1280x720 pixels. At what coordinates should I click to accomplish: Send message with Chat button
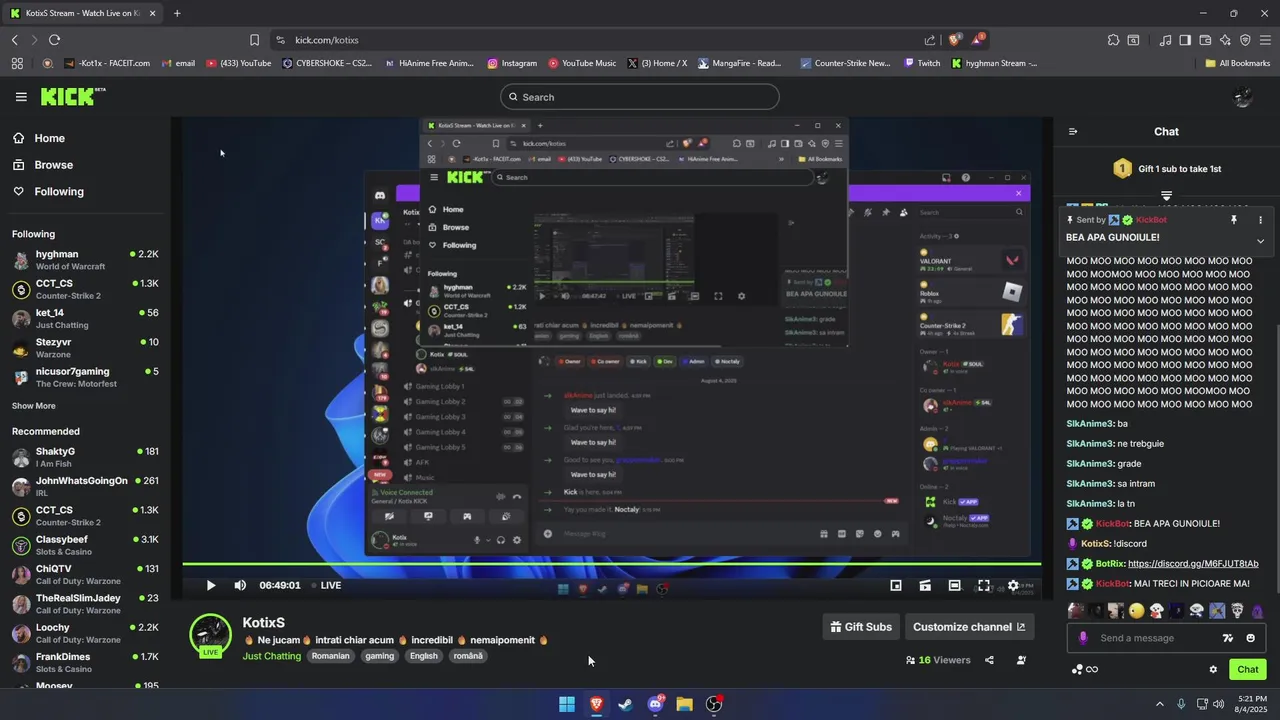click(1247, 670)
